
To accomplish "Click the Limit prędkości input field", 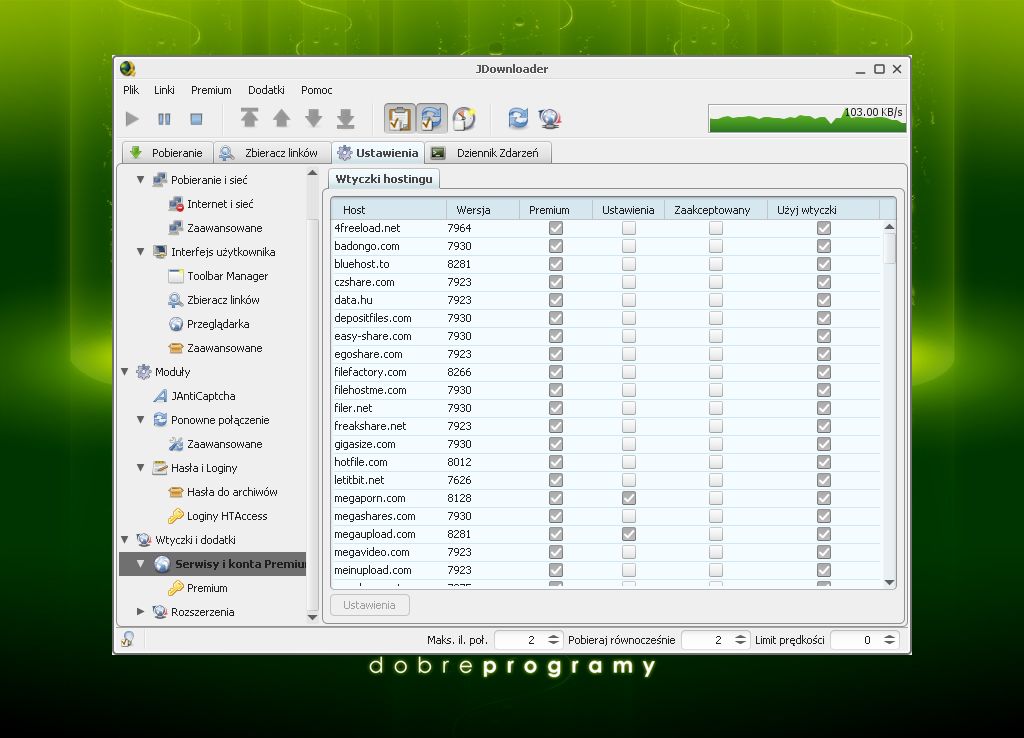I will click(857, 640).
